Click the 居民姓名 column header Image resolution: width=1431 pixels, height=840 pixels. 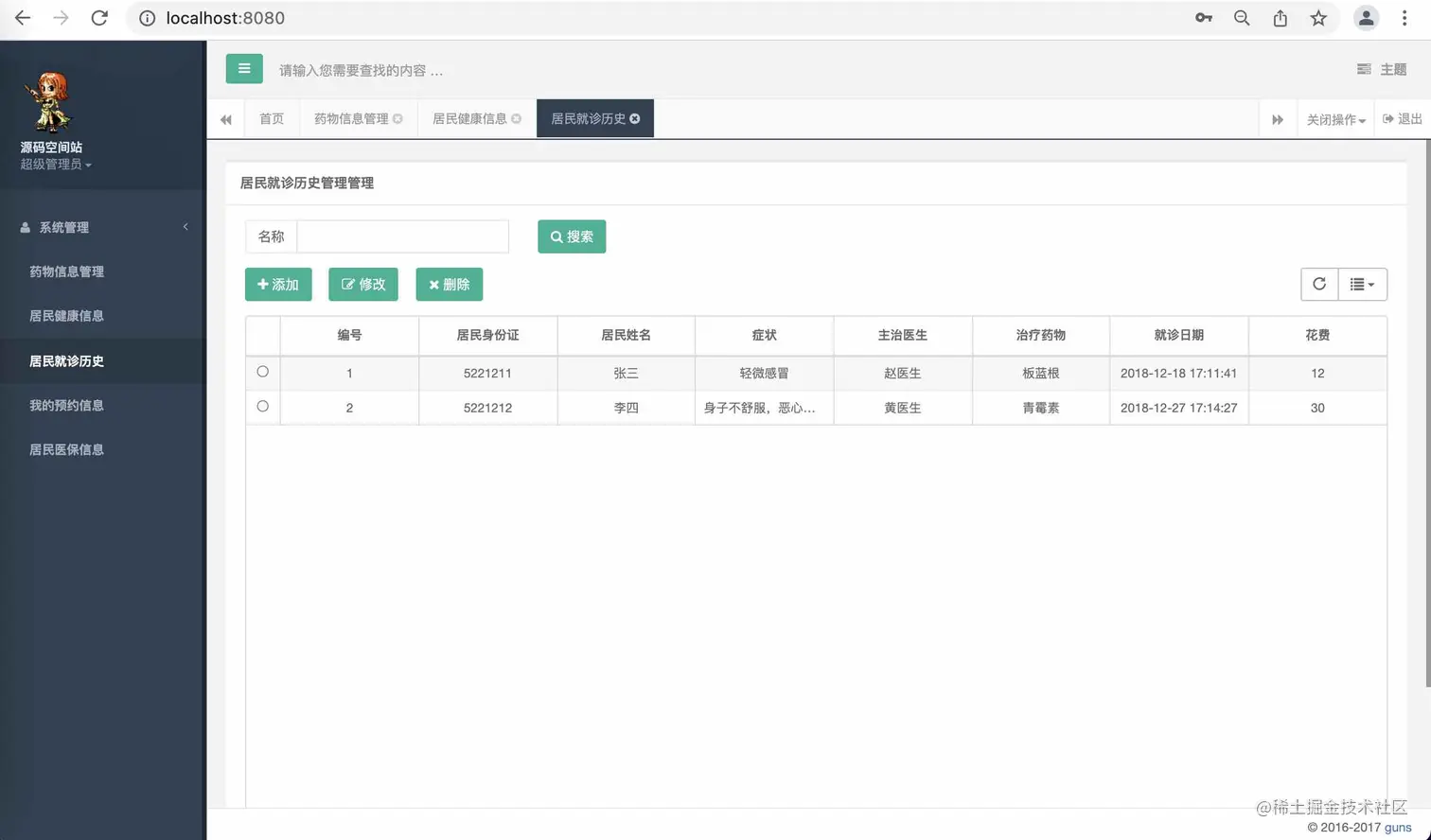pos(626,335)
